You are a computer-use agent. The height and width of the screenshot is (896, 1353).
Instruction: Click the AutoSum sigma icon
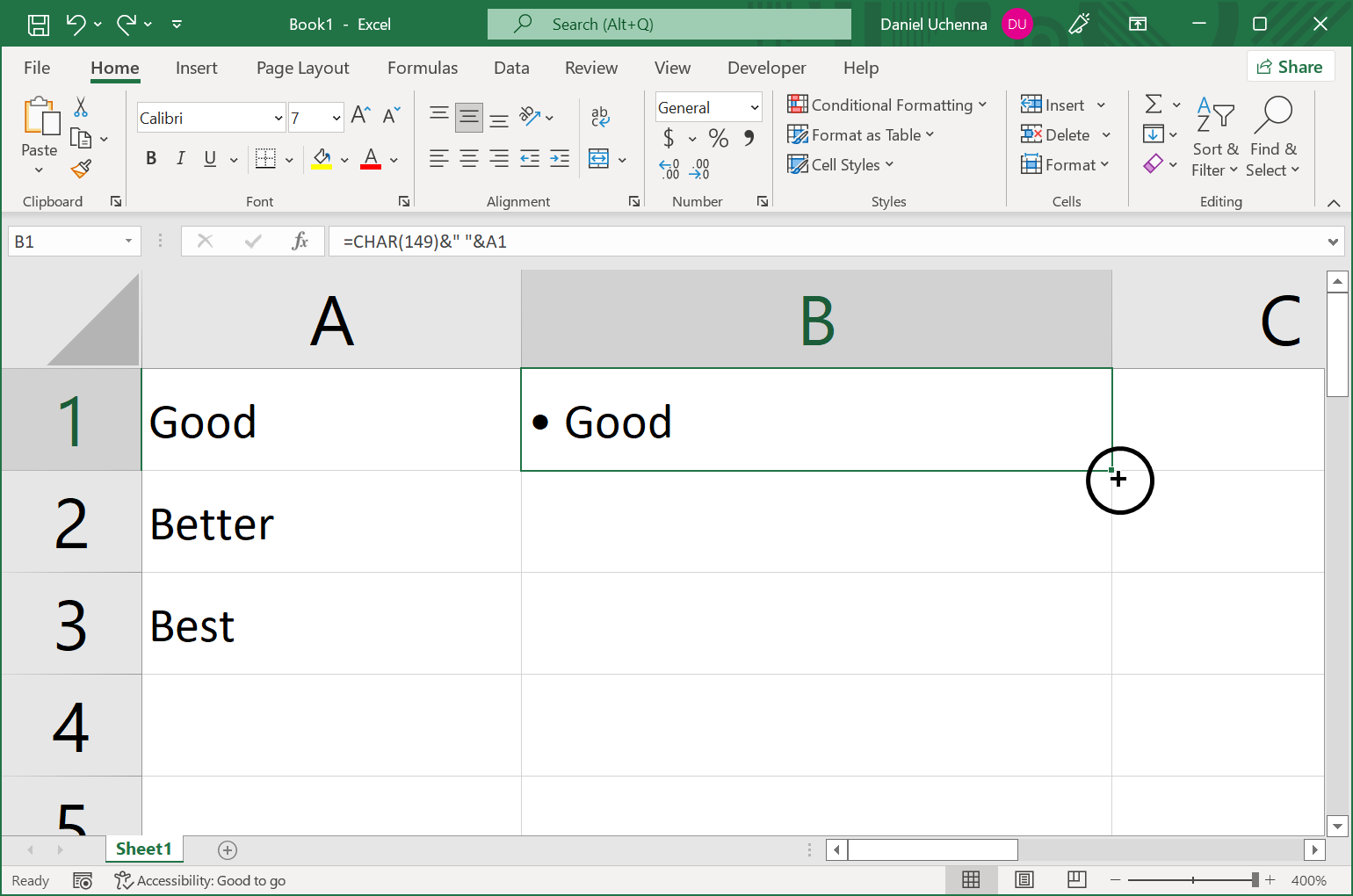[1154, 105]
